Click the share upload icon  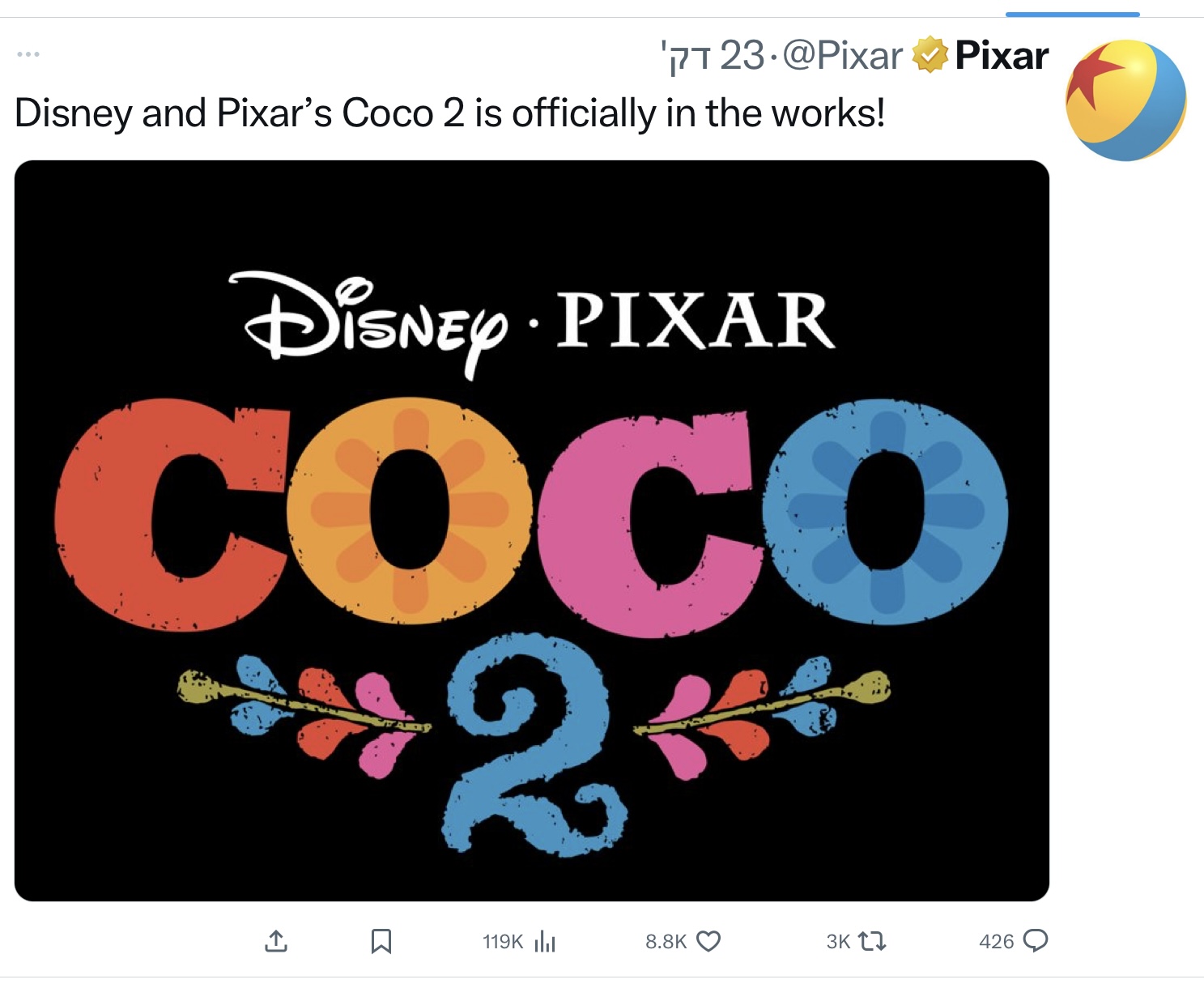(275, 941)
